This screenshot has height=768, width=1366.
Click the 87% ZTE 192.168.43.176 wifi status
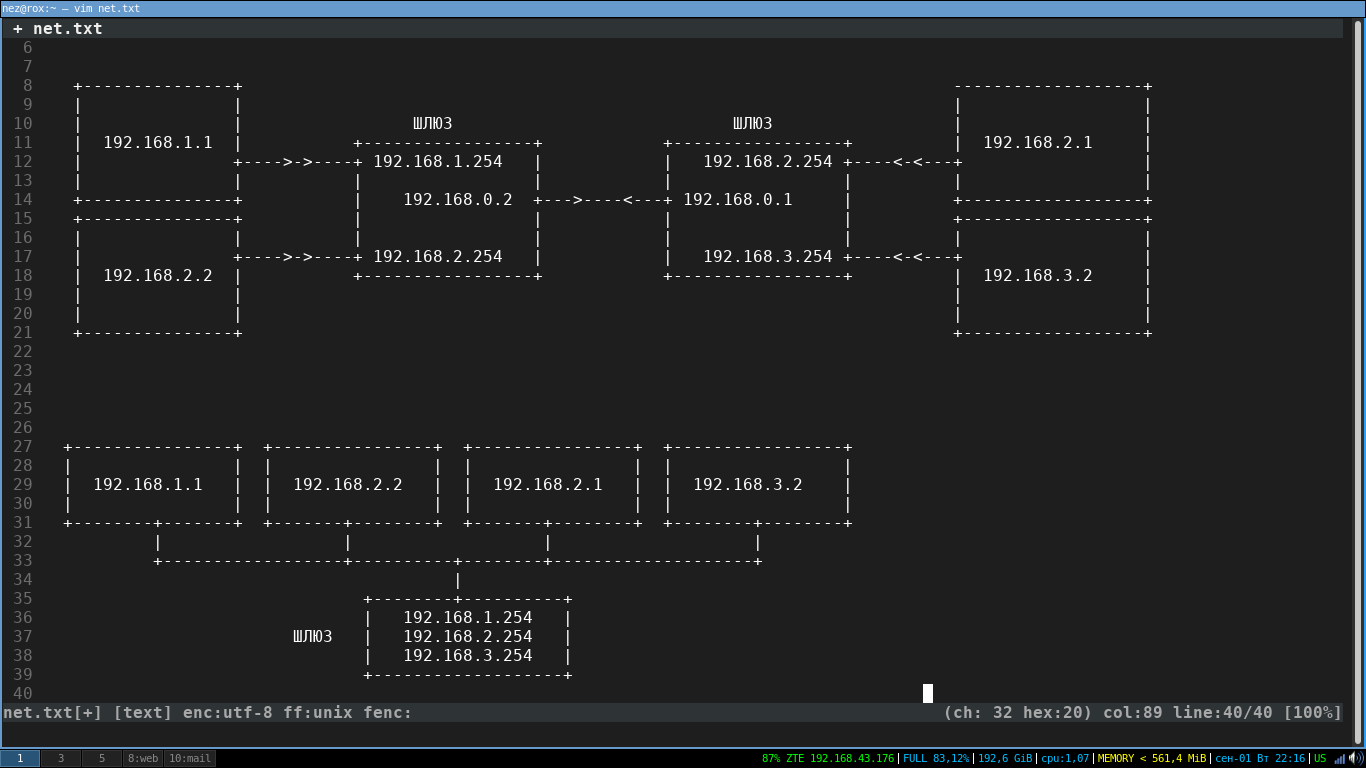[x=828, y=758]
